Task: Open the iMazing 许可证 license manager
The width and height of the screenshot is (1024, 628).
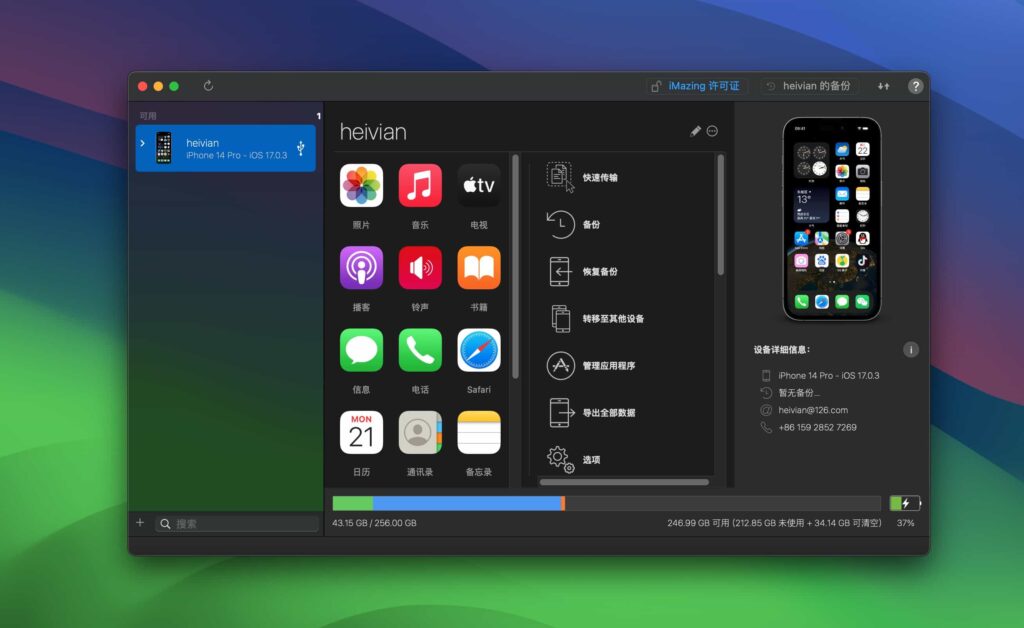Action: [x=696, y=85]
